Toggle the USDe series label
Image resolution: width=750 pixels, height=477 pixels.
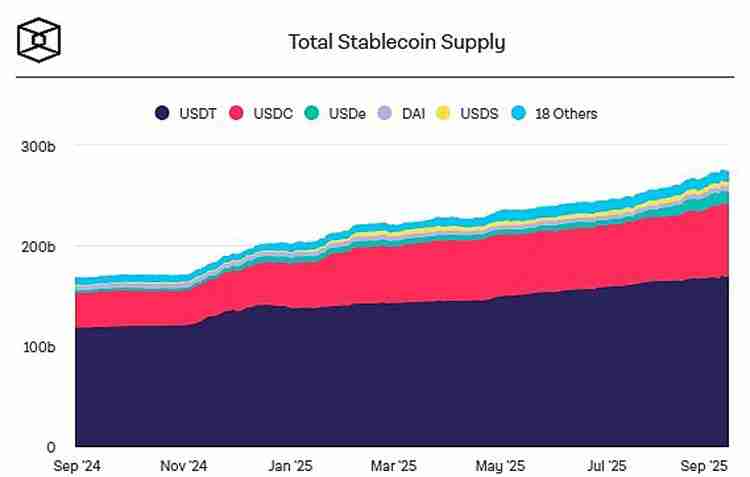coord(347,114)
